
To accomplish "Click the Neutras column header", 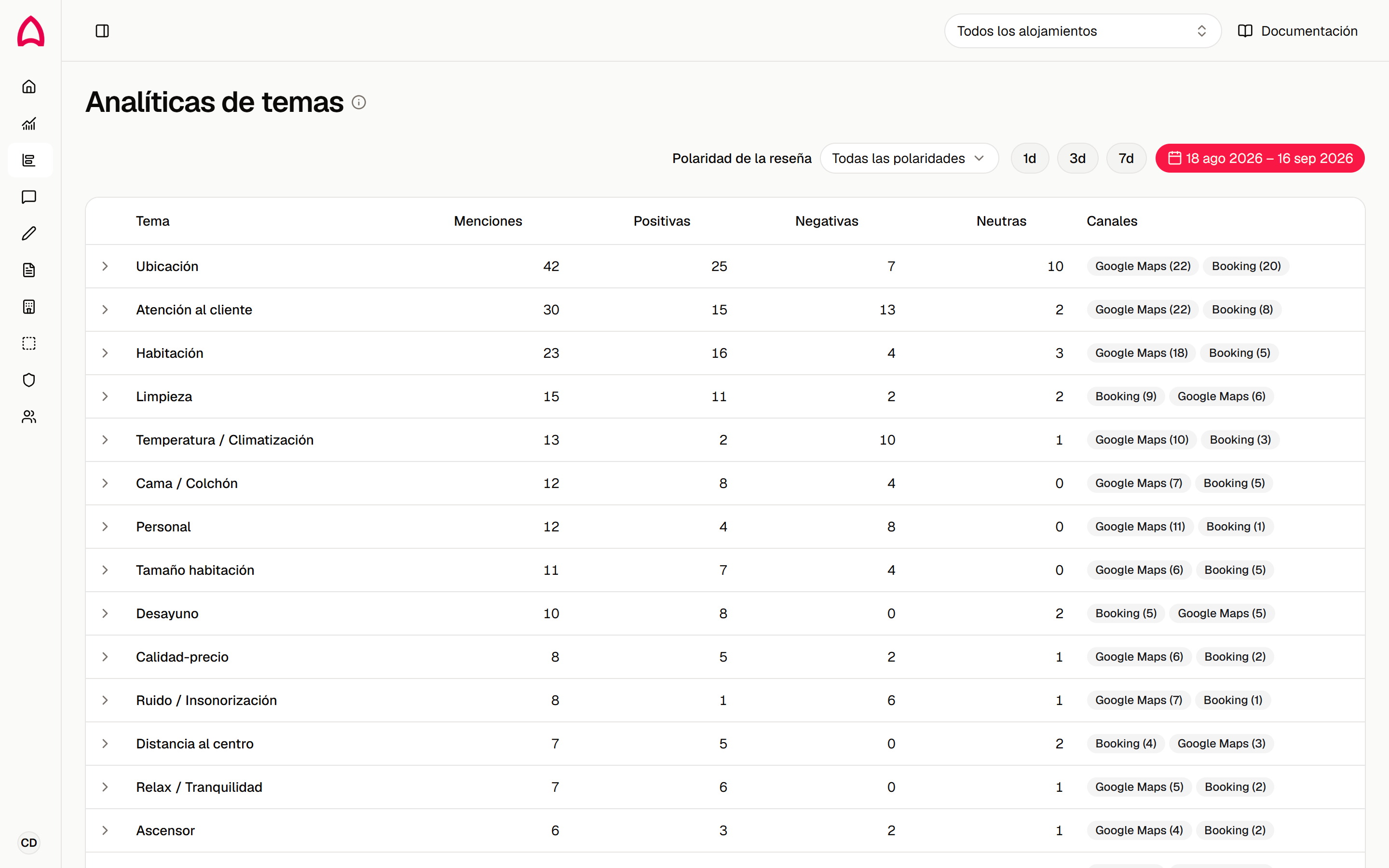I will click(1001, 221).
